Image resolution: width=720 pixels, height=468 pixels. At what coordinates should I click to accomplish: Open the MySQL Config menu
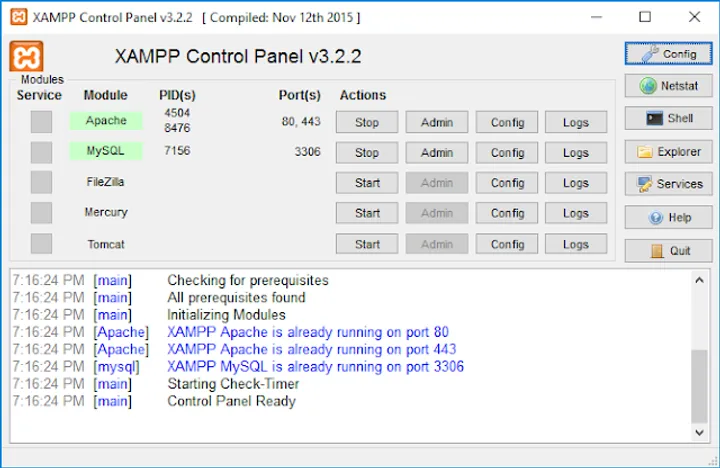click(507, 152)
